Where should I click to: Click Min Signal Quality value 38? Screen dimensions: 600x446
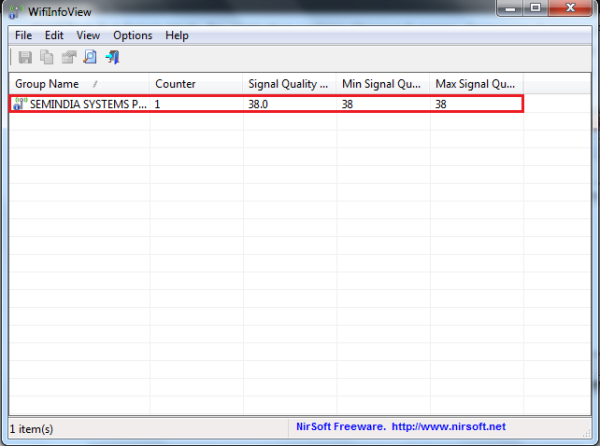click(347, 104)
